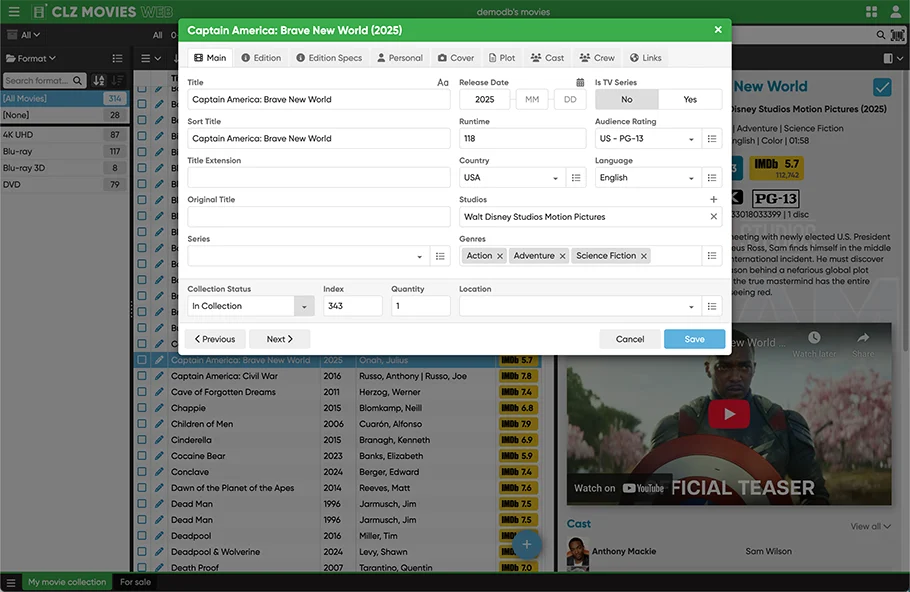
Task: Open the user account icon
Action: point(896,12)
